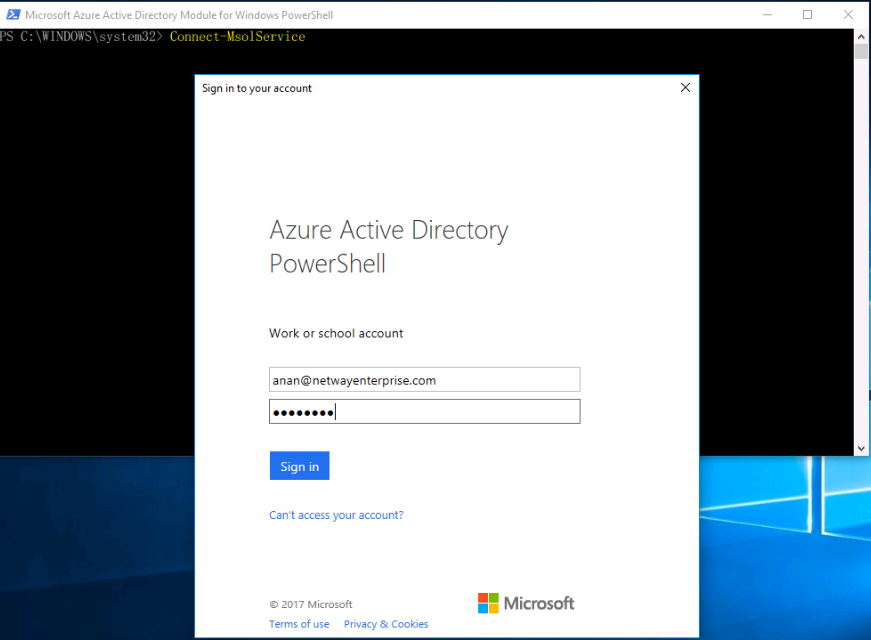This screenshot has height=640, width=871.
Task: Click the Sign in to your account title
Action: coord(257,88)
